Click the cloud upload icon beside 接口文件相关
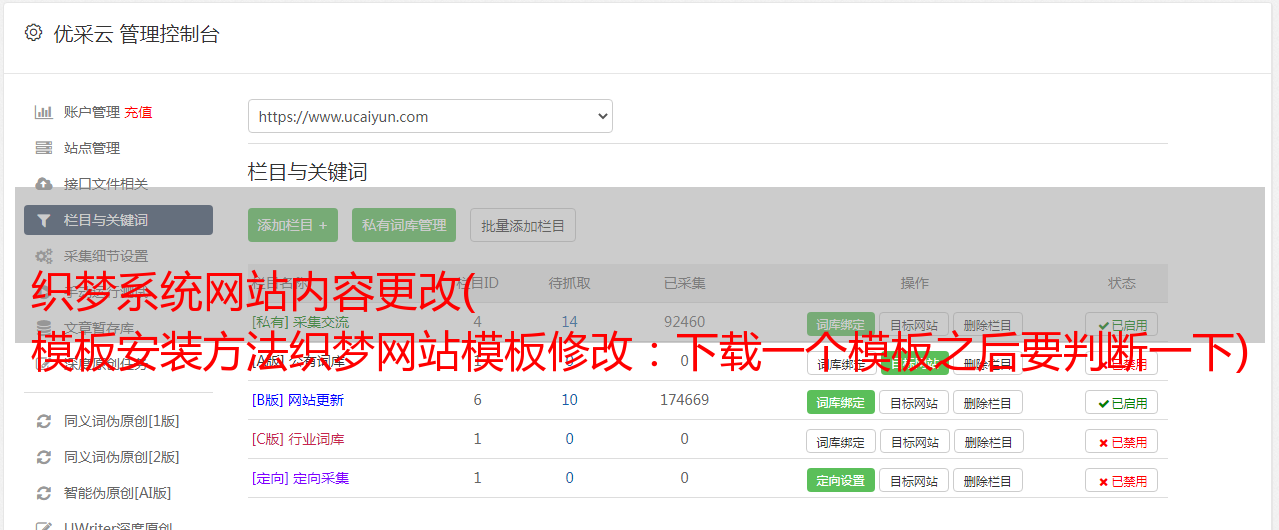This screenshot has width=1279, height=530. tap(43, 184)
